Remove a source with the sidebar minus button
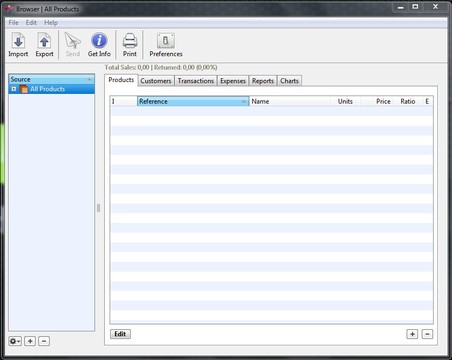The image size is (452, 360). [x=44, y=341]
